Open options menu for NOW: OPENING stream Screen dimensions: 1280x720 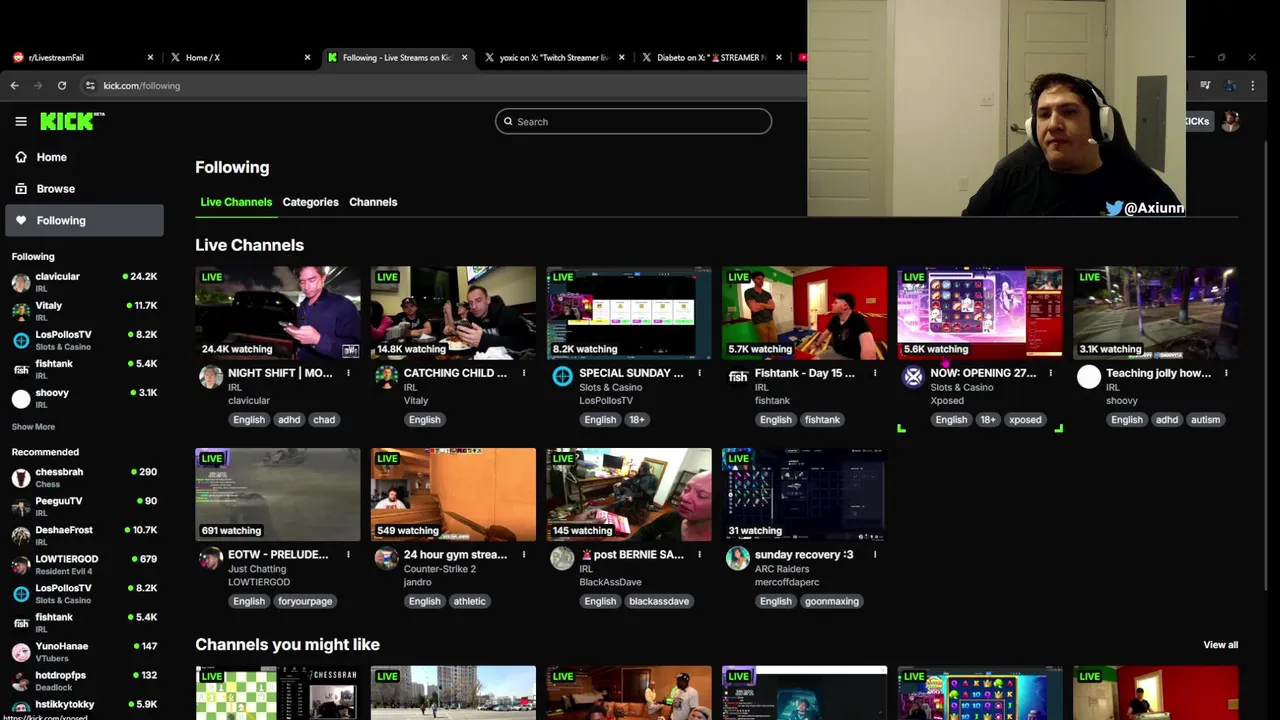tap(1050, 373)
